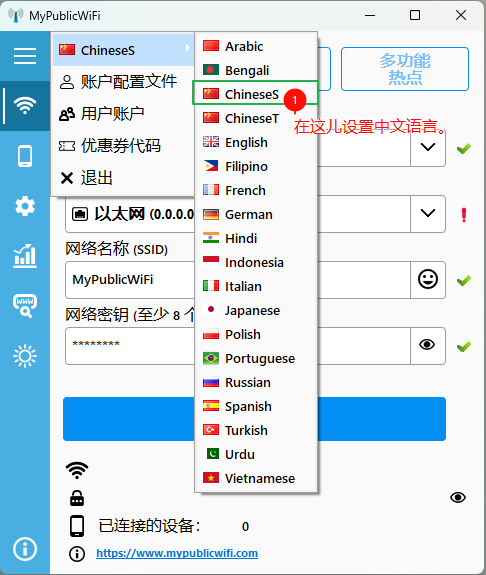The width and height of the screenshot is (486, 575).
Task: Open the statistics chart sidebar icon
Action: point(25,256)
